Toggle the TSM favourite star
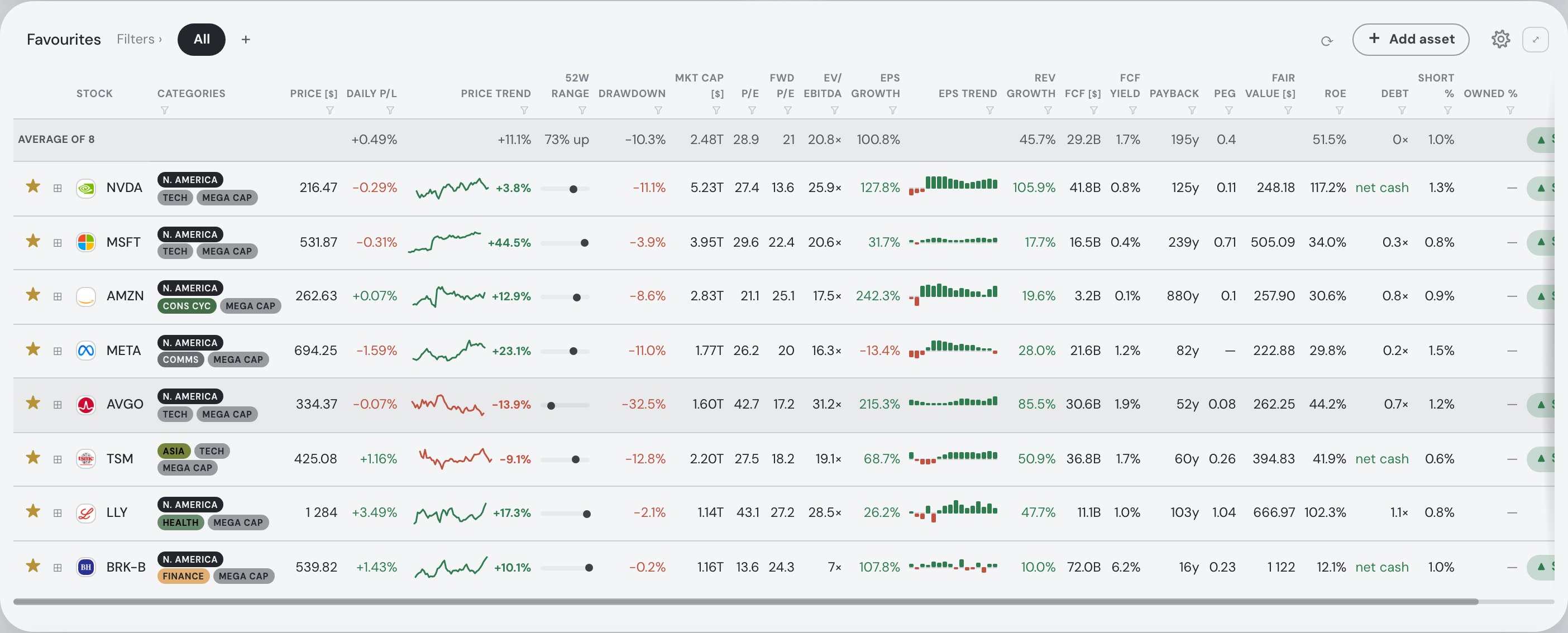The height and width of the screenshot is (633, 1568). (x=33, y=458)
